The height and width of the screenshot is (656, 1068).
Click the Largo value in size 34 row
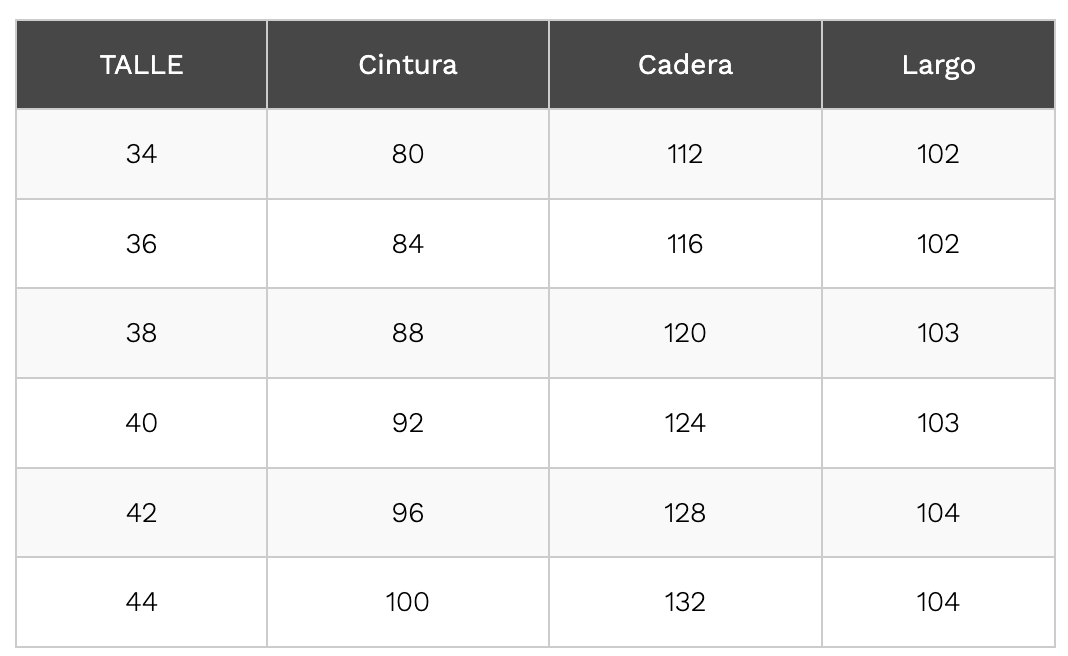939,154
